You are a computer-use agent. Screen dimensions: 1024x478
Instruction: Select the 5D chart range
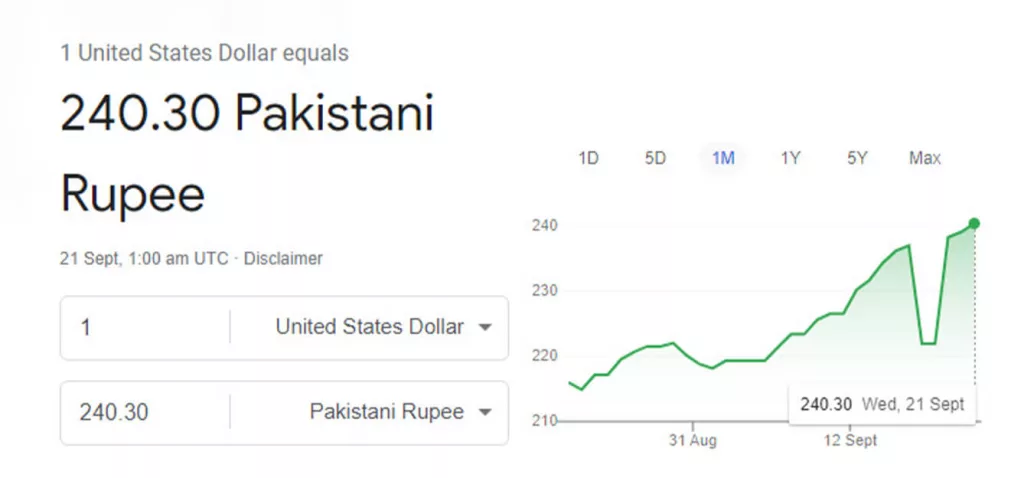point(655,158)
